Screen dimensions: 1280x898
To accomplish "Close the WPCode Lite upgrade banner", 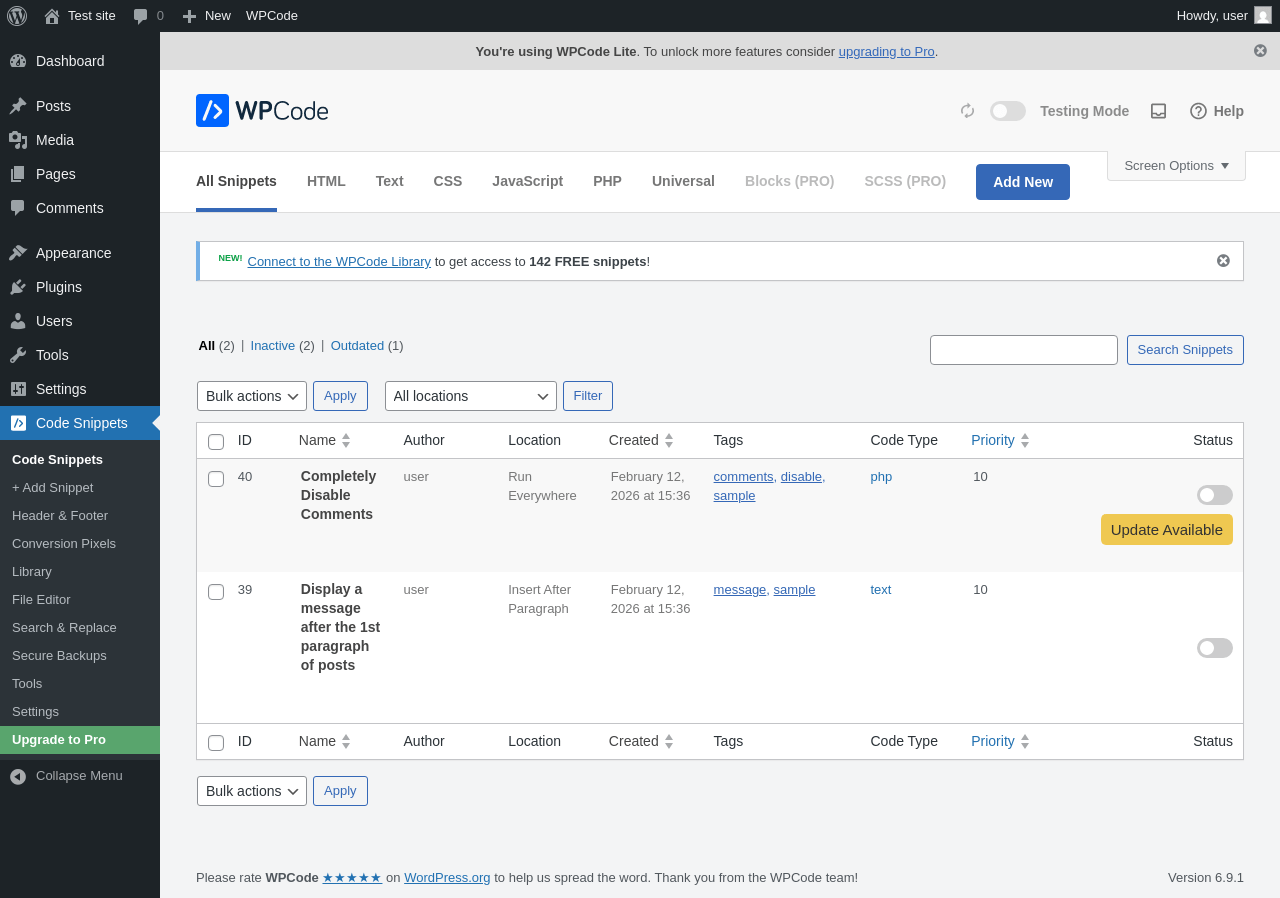I will [1260, 51].
